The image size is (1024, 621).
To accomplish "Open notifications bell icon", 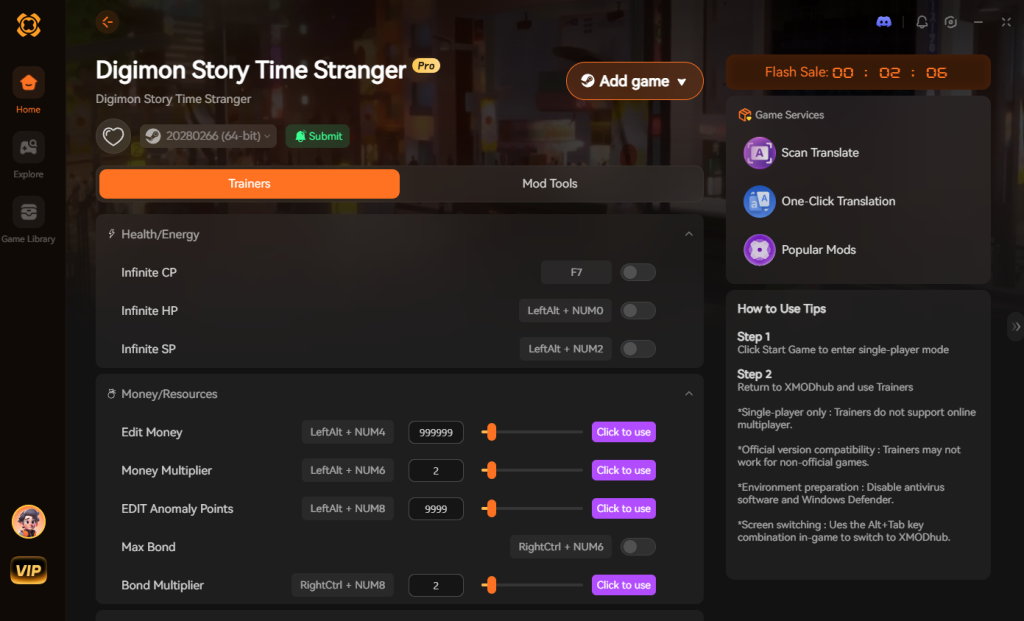I will (921, 22).
